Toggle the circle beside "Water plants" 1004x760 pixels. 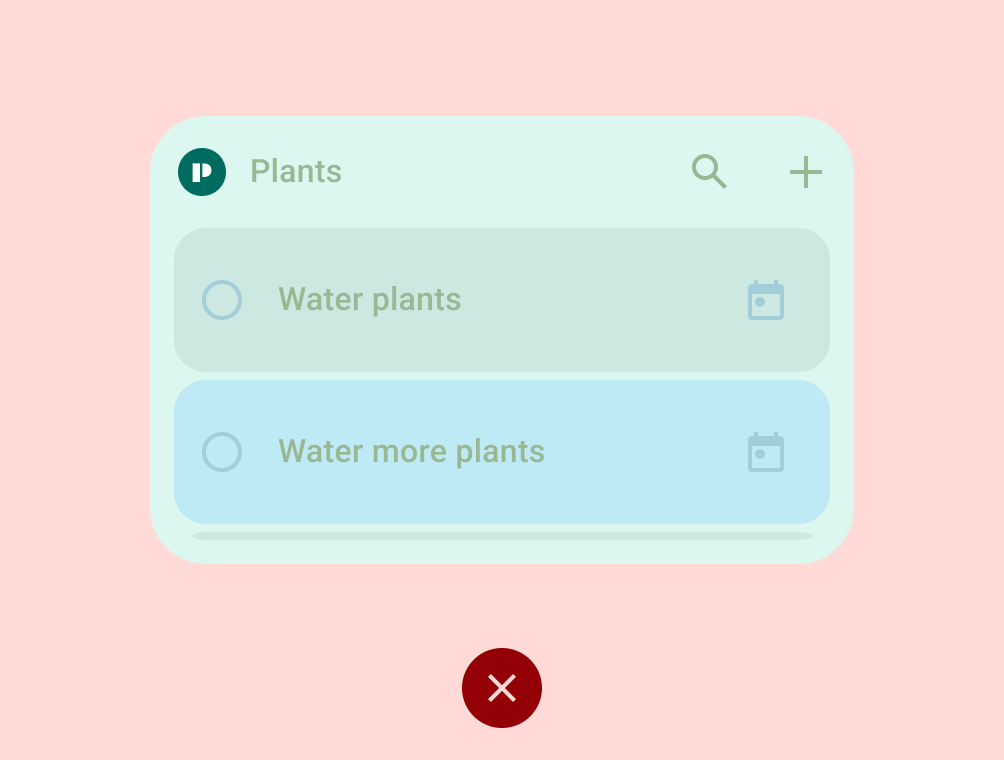[222, 300]
